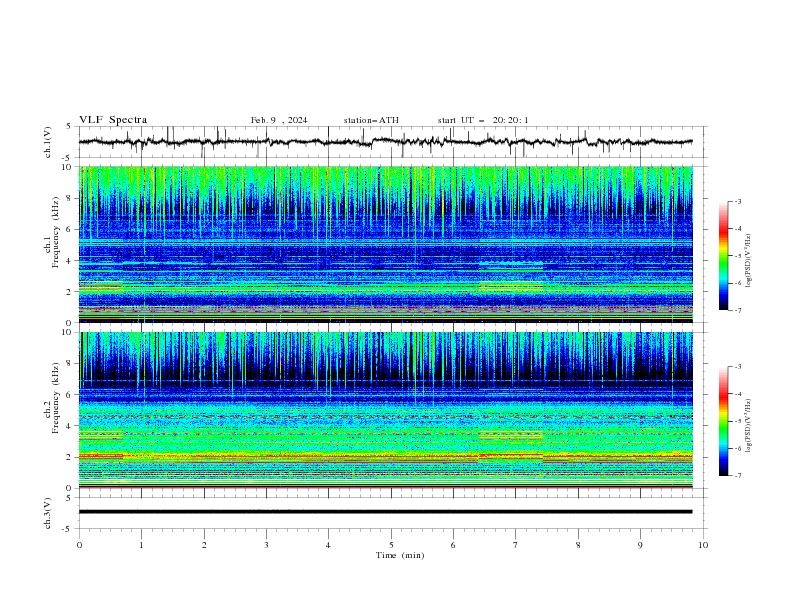
Task: Click ch.1 frequency axis tick "8"
Action: point(71,198)
